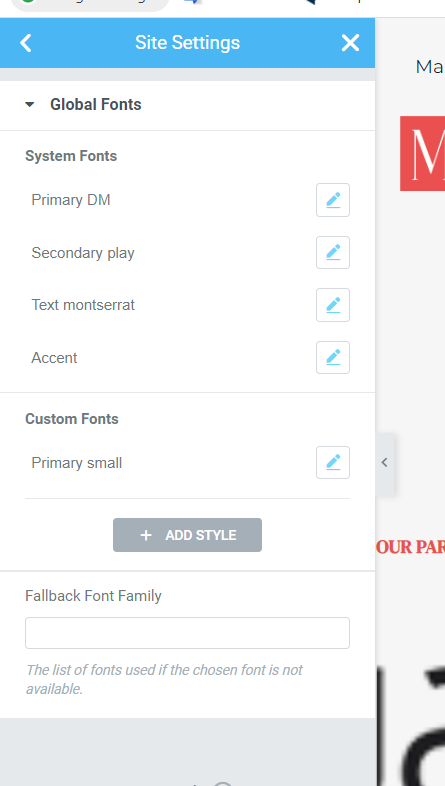
Task: Select the Primary DM font name
Action: (71, 200)
